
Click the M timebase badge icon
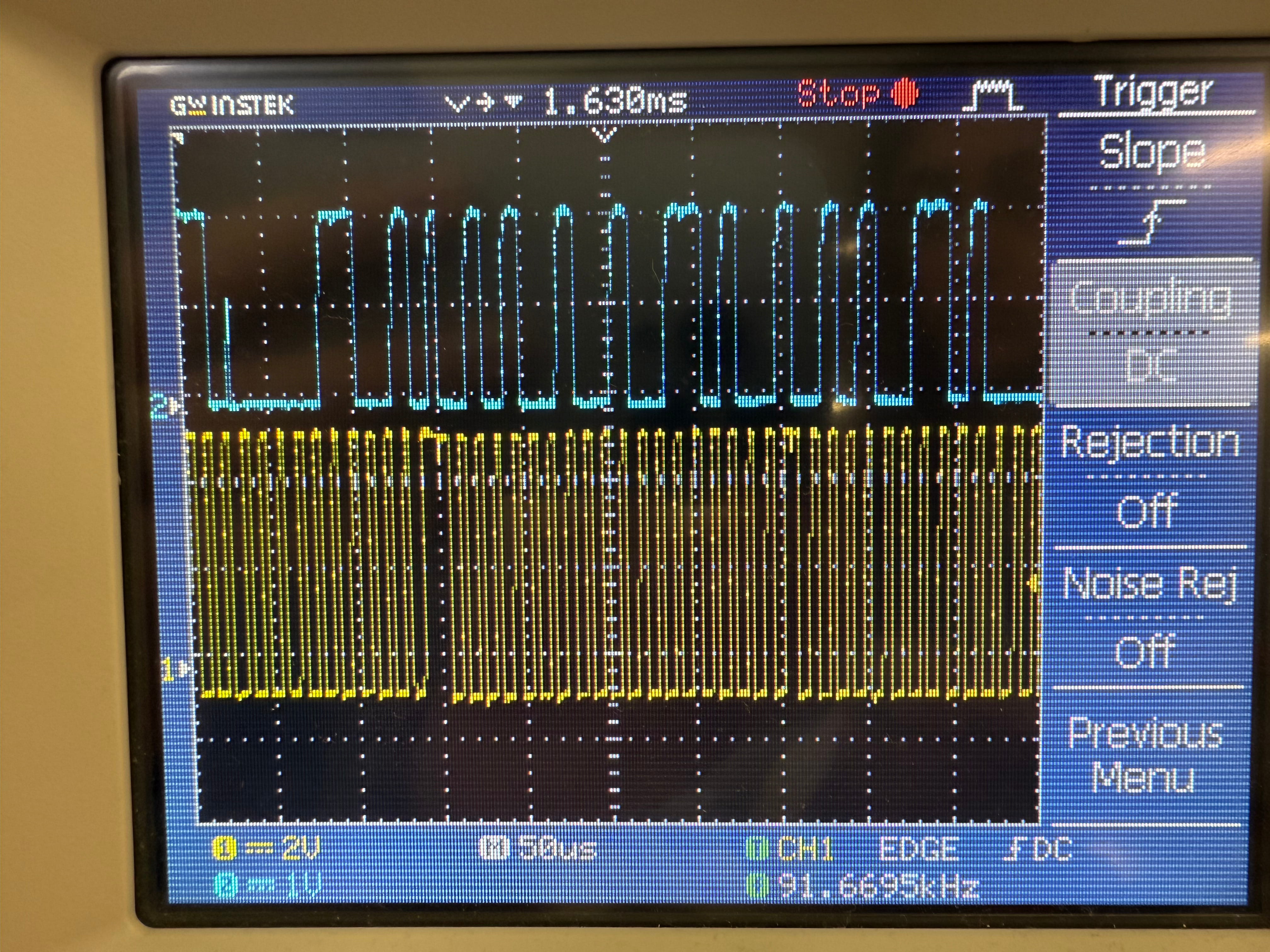(494, 847)
